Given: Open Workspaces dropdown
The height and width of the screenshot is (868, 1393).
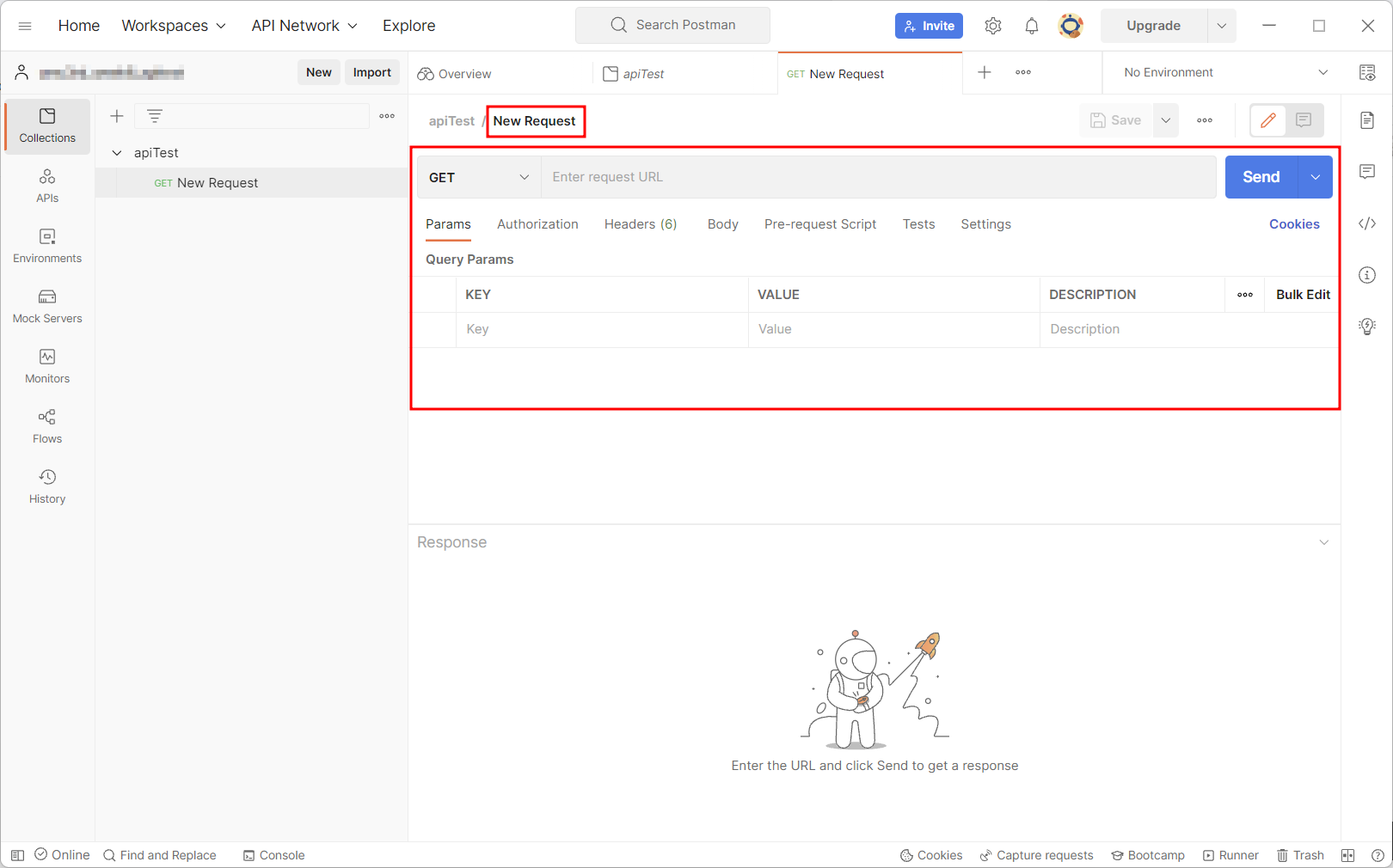Looking at the screenshot, I should click(x=174, y=26).
